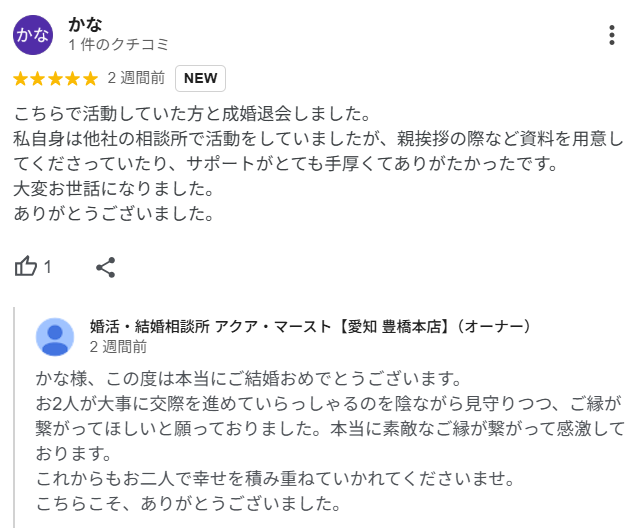This screenshot has height=528, width=628.
Task: Click the blue owner profile avatar
Action: click(55, 337)
